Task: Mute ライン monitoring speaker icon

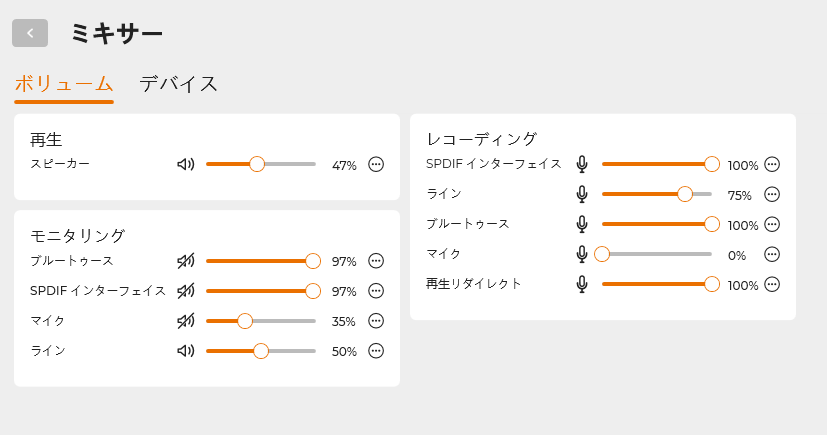Action: tap(185, 351)
